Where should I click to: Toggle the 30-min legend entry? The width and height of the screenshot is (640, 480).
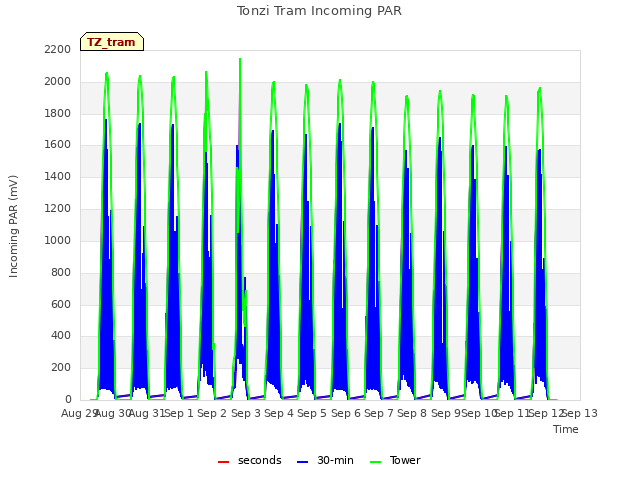pos(325,460)
